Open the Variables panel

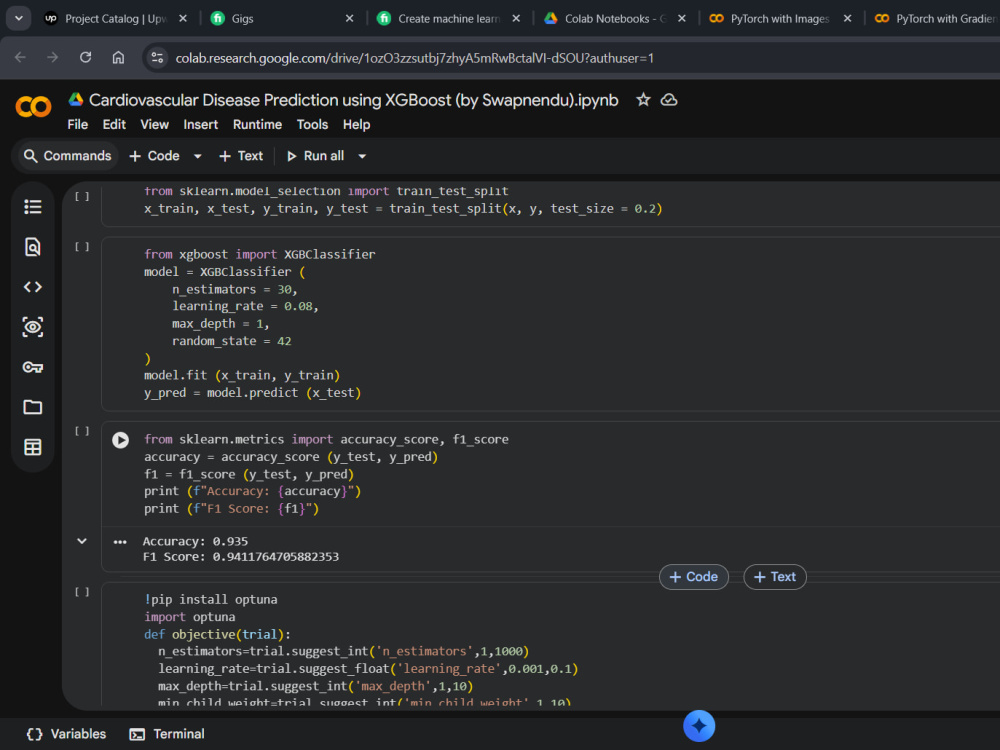coord(66,734)
